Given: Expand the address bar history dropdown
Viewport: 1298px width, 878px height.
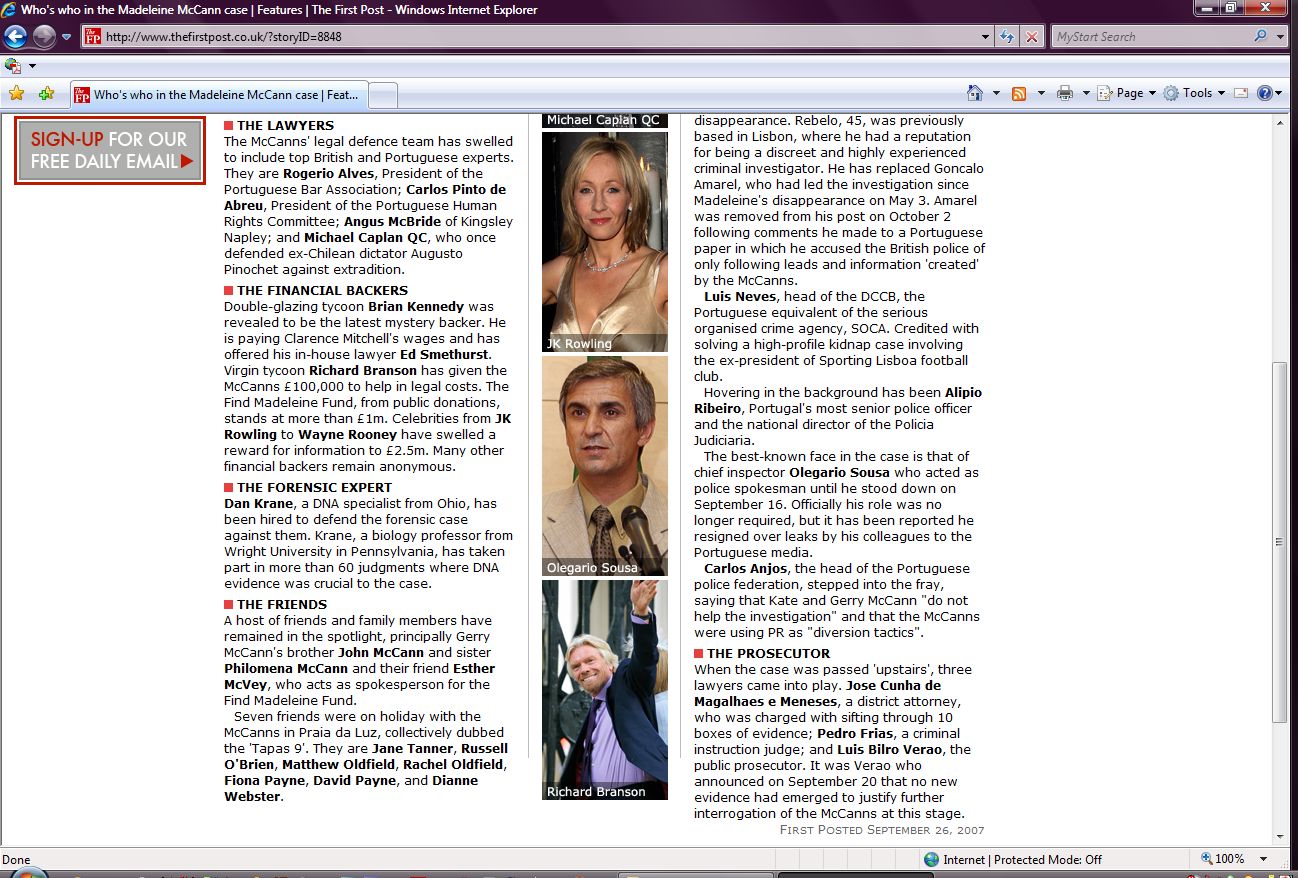Looking at the screenshot, I should click(x=986, y=37).
